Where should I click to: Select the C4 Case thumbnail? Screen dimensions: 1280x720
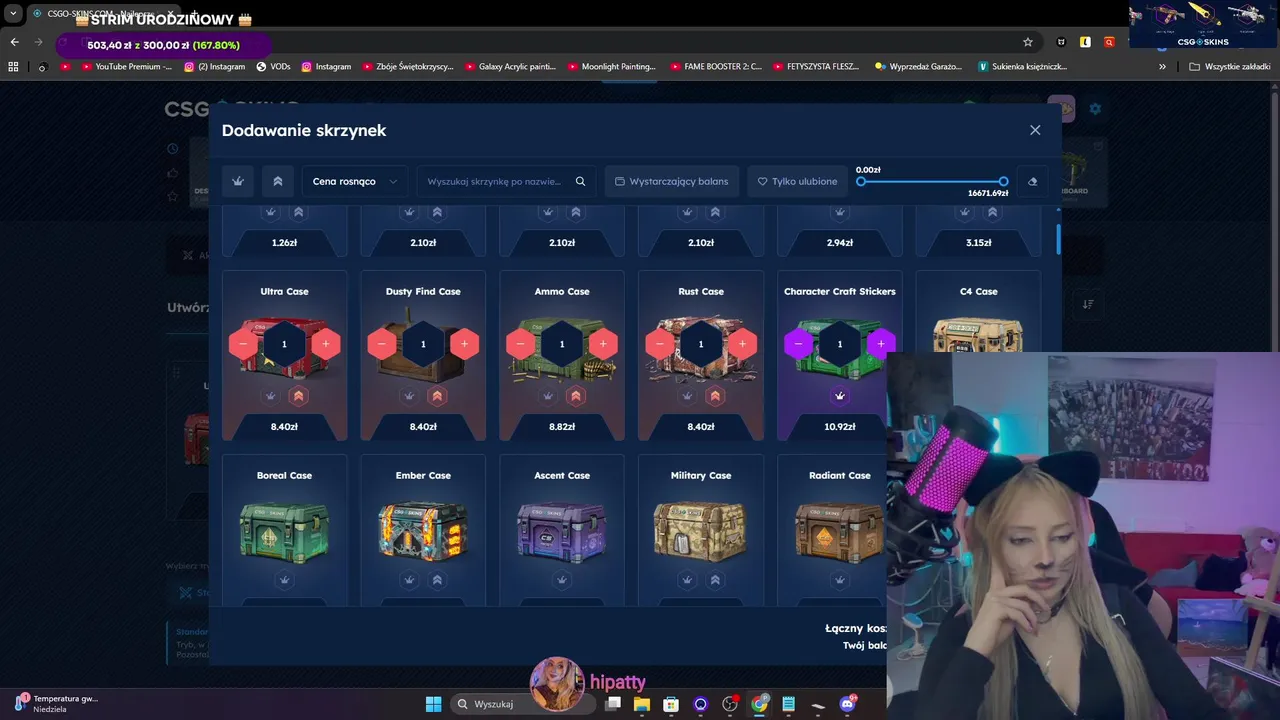(978, 336)
